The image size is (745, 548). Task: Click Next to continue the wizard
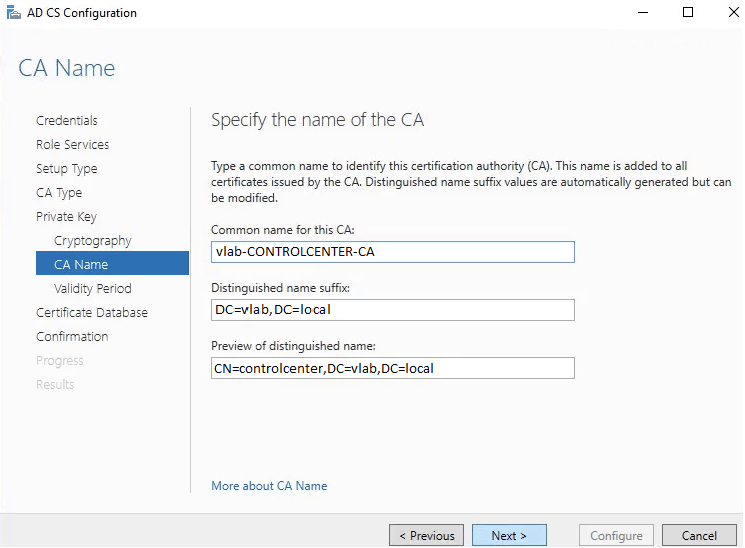[509, 536]
